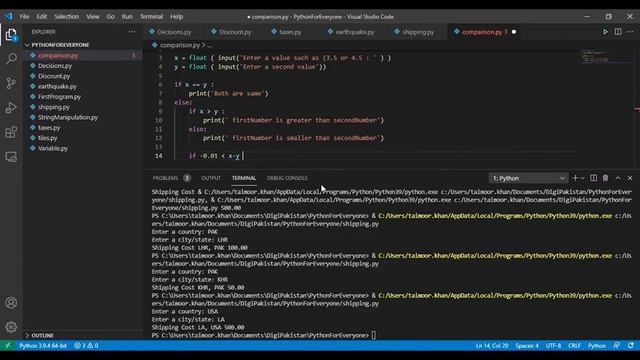Open the Go menu
The height and width of the screenshot is (360, 640).
[111, 17]
